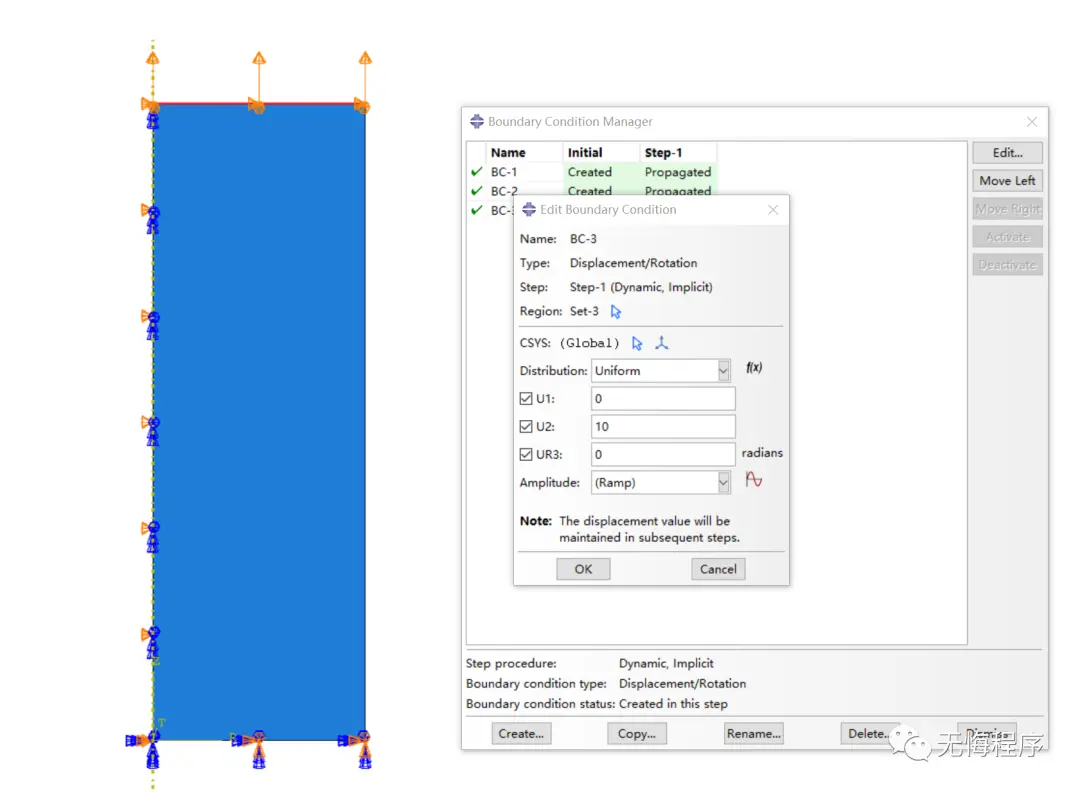Click the region Set-3 edit arrow icon
This screenshot has width=1080, height=793.
pos(615,311)
